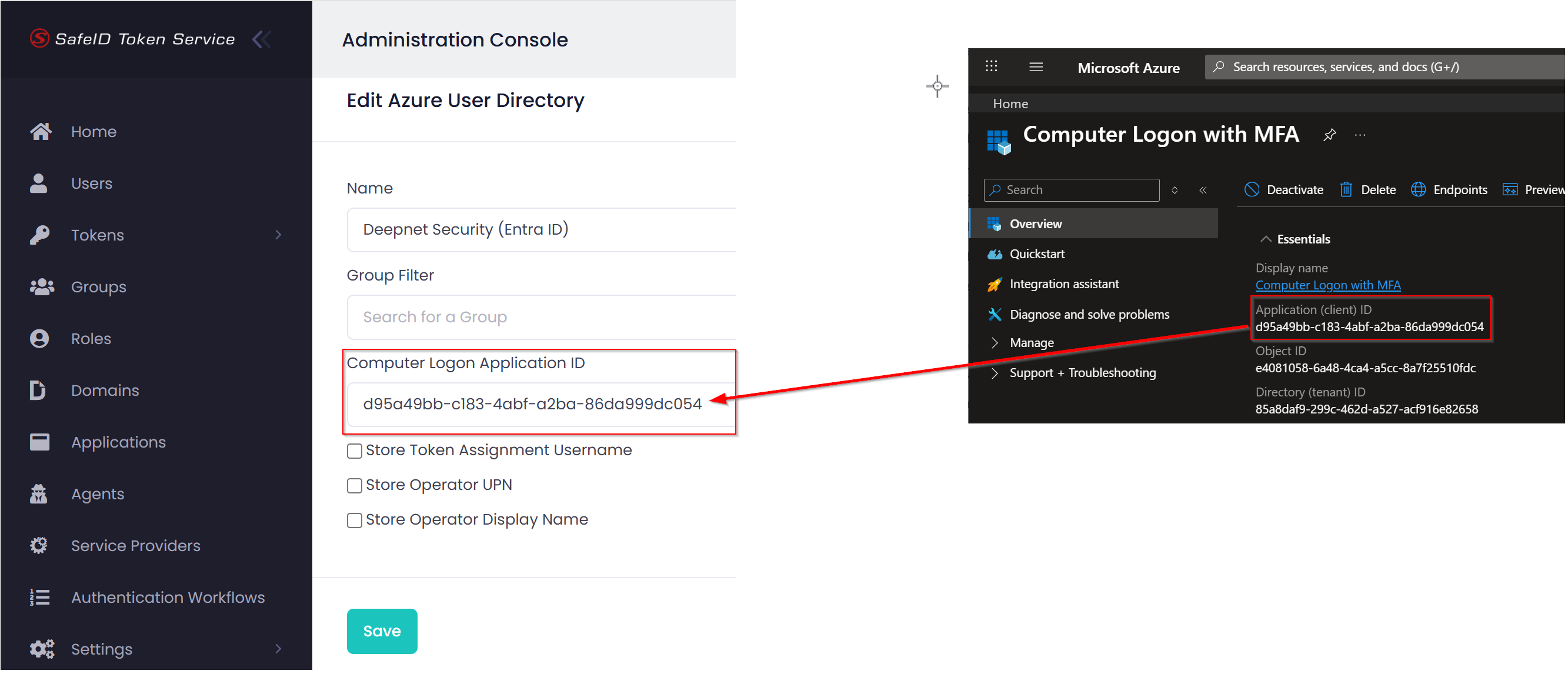Viewport: 1568px width, 674px height.
Task: Click the Deactivate icon in Azure toolbar
Action: pos(1252,190)
